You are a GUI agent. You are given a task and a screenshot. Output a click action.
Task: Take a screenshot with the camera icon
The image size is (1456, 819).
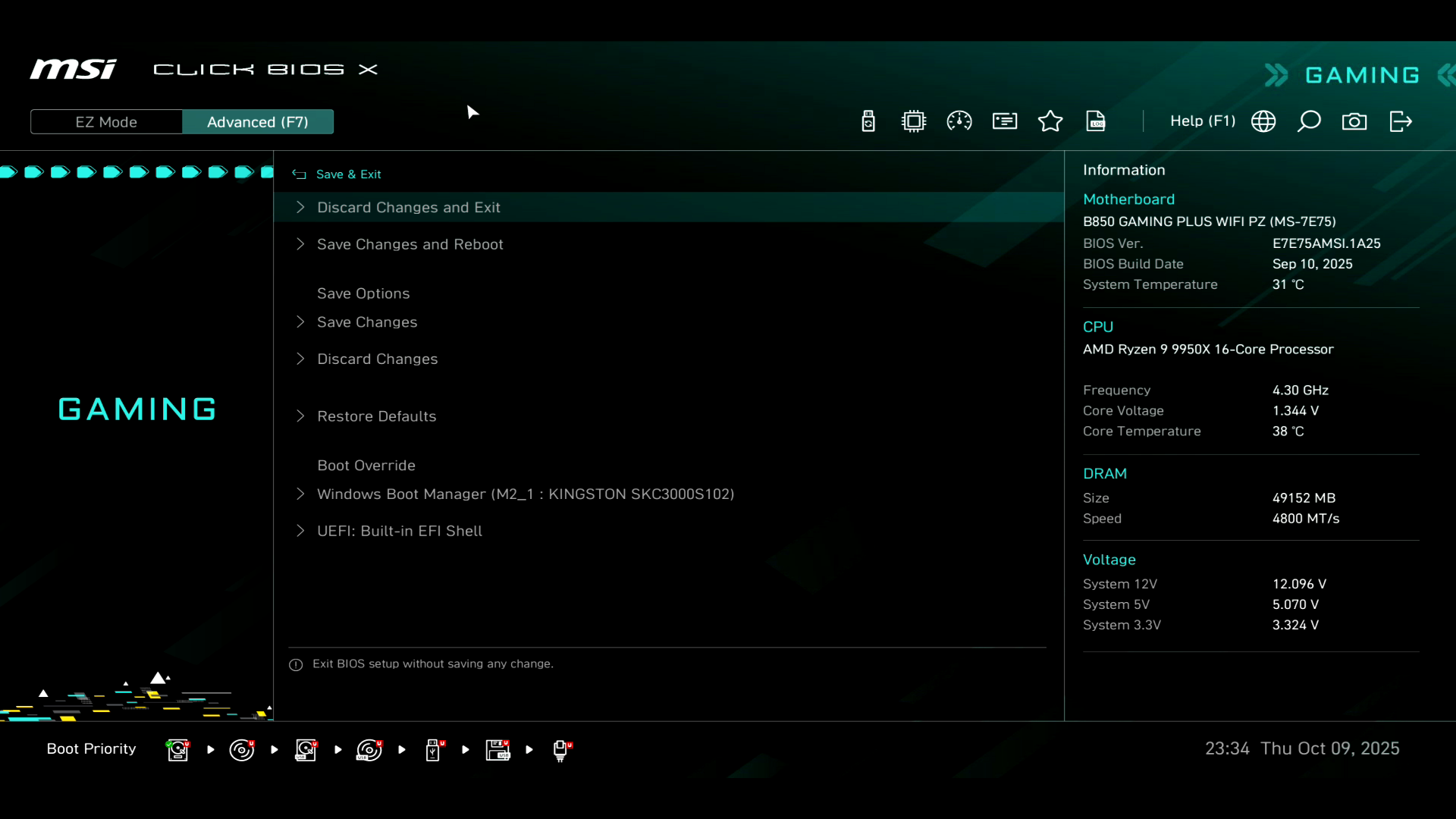pyautogui.click(x=1354, y=121)
